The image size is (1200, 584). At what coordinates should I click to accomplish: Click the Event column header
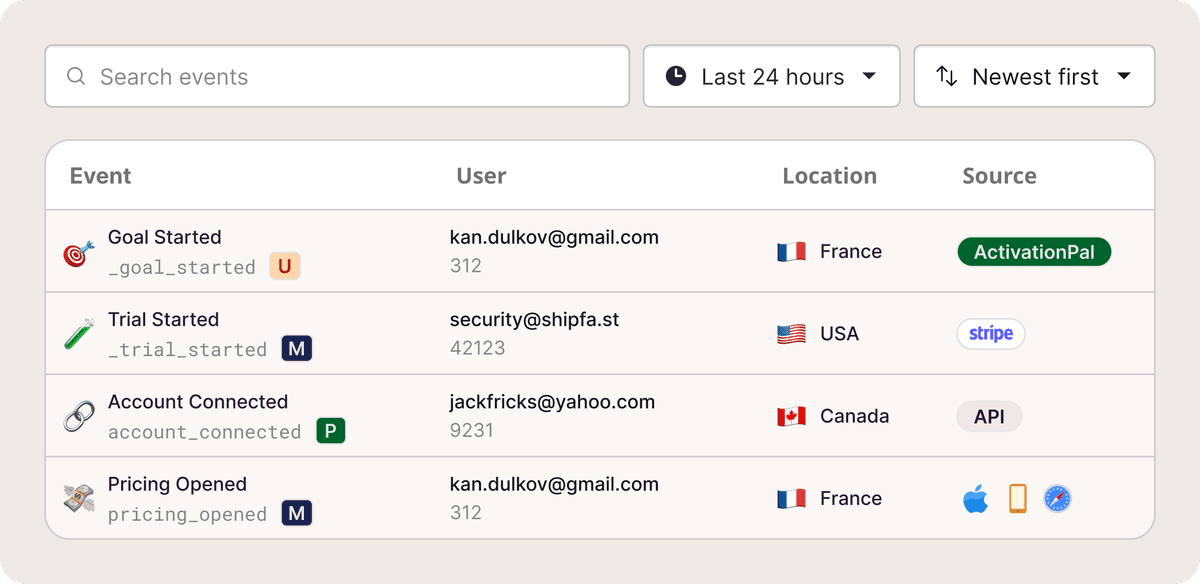[x=101, y=176]
